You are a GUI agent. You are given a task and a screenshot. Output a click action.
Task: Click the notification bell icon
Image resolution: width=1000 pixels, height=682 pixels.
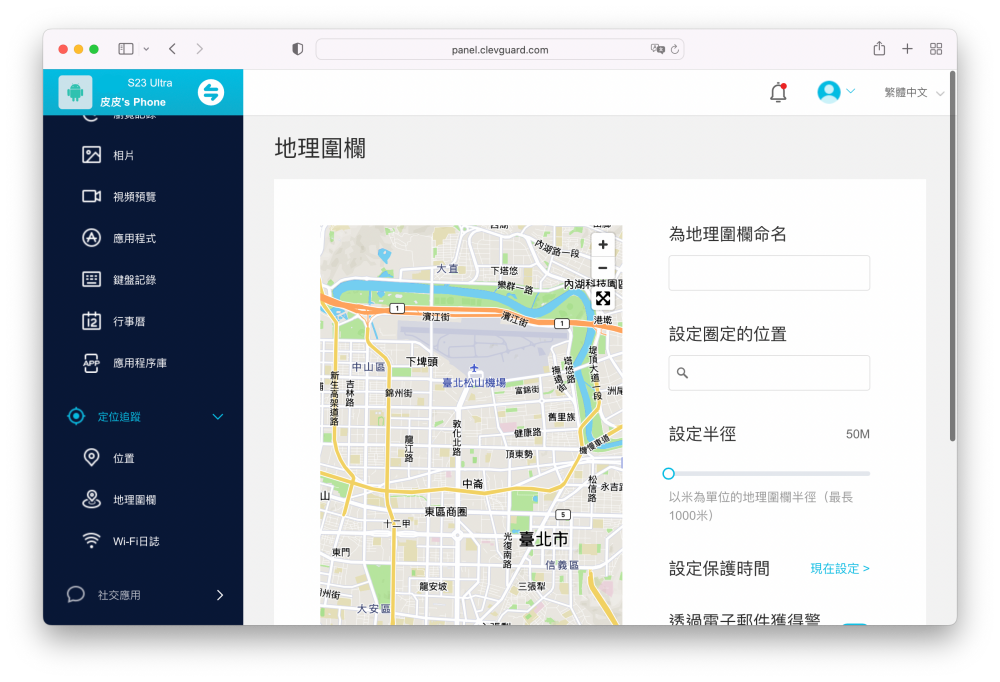(x=778, y=92)
